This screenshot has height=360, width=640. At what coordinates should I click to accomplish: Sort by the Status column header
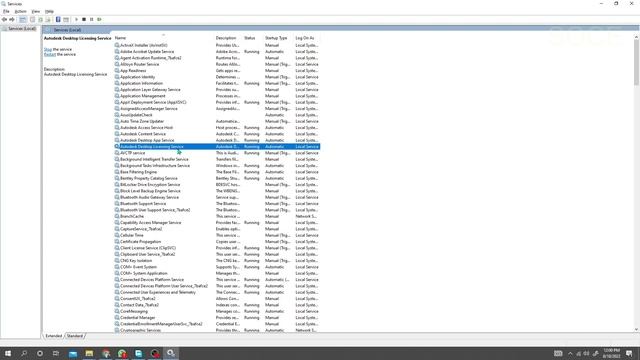pos(249,38)
